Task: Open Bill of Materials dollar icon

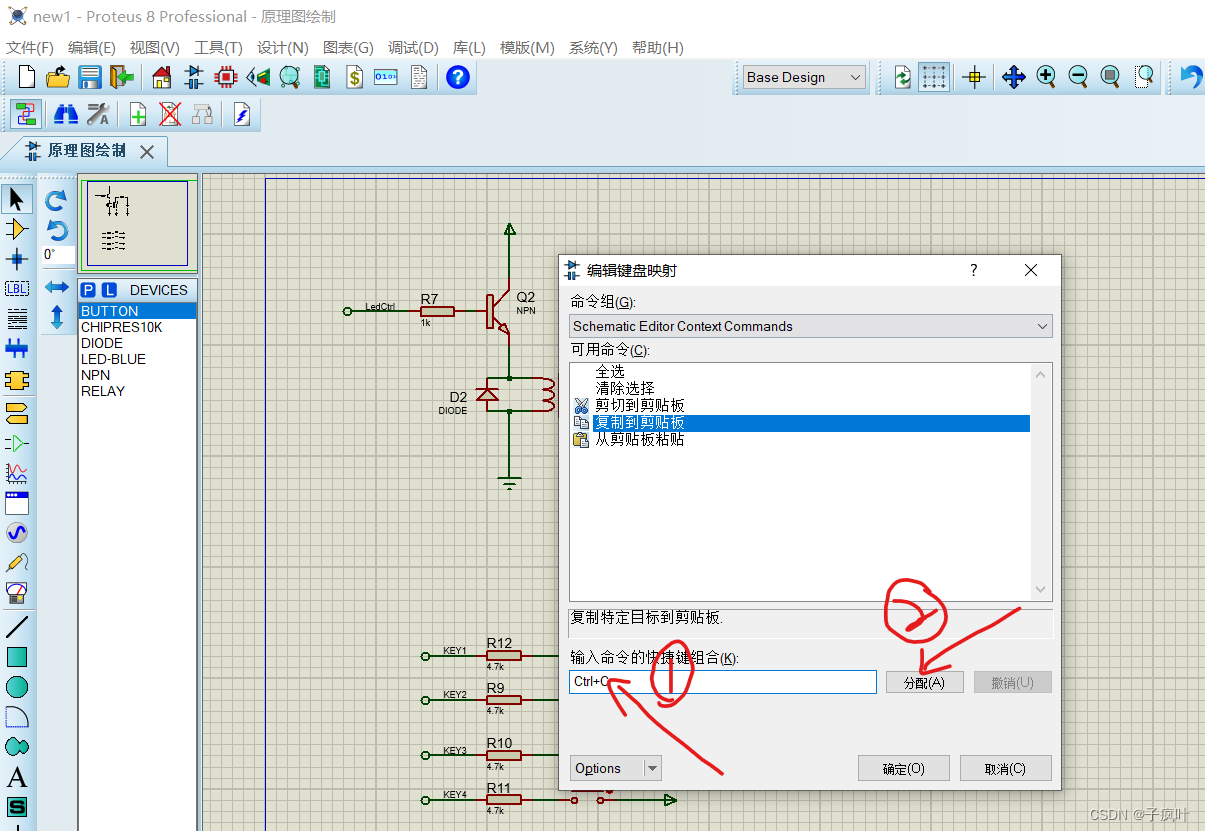Action: (354, 77)
